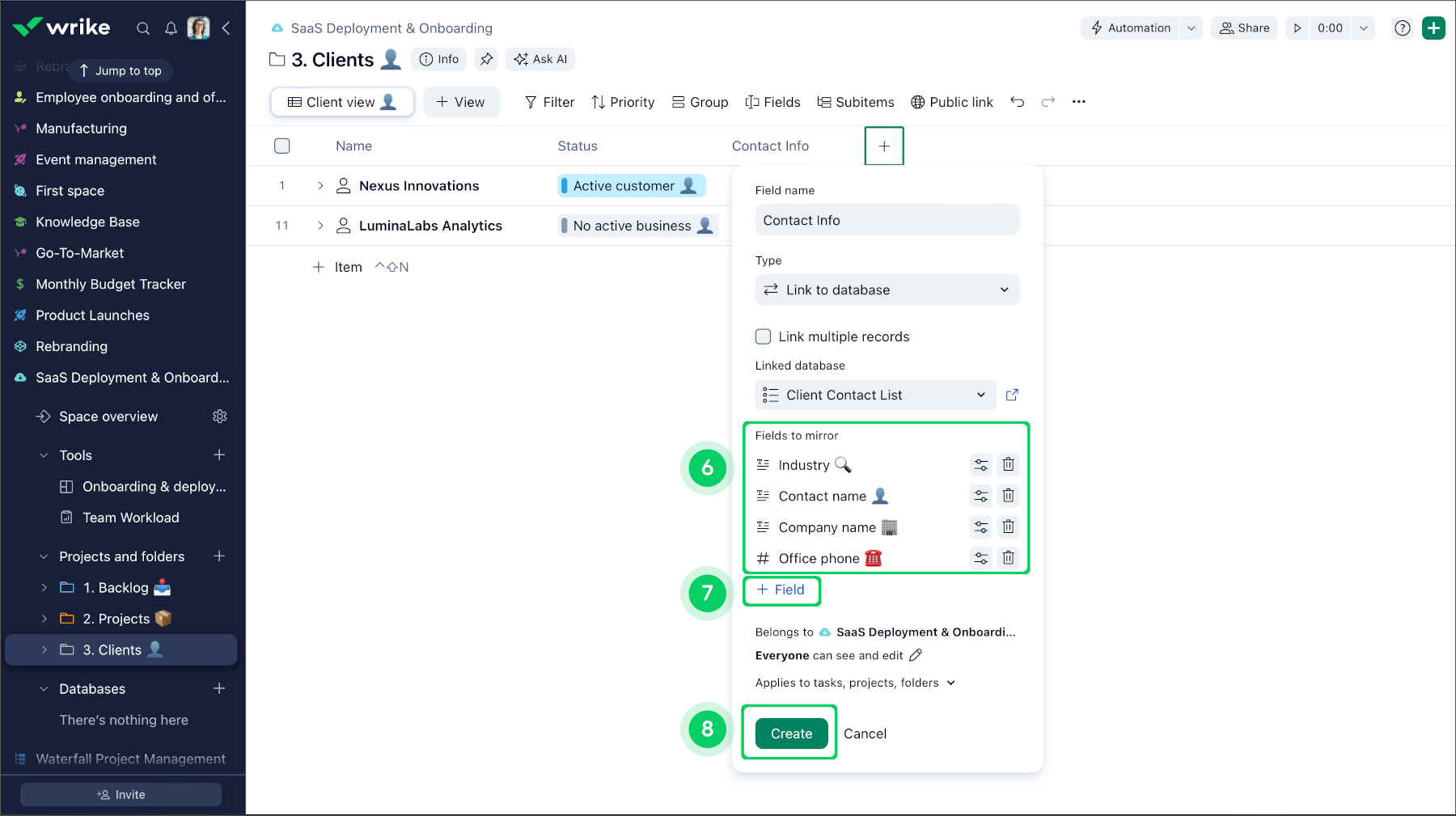Delete the Office phone mirrored field

1008,557
